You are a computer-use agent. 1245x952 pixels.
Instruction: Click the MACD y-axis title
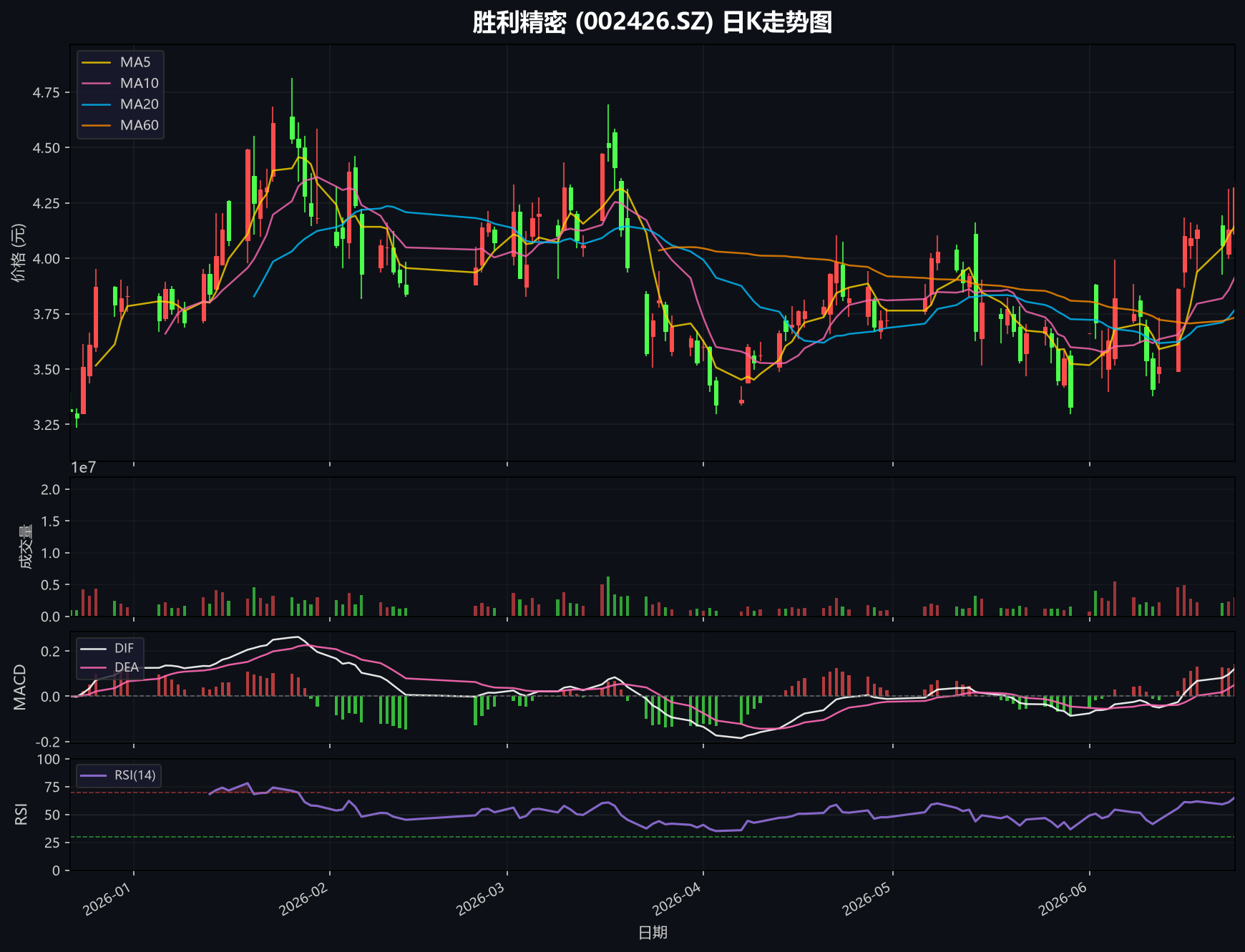click(x=20, y=687)
